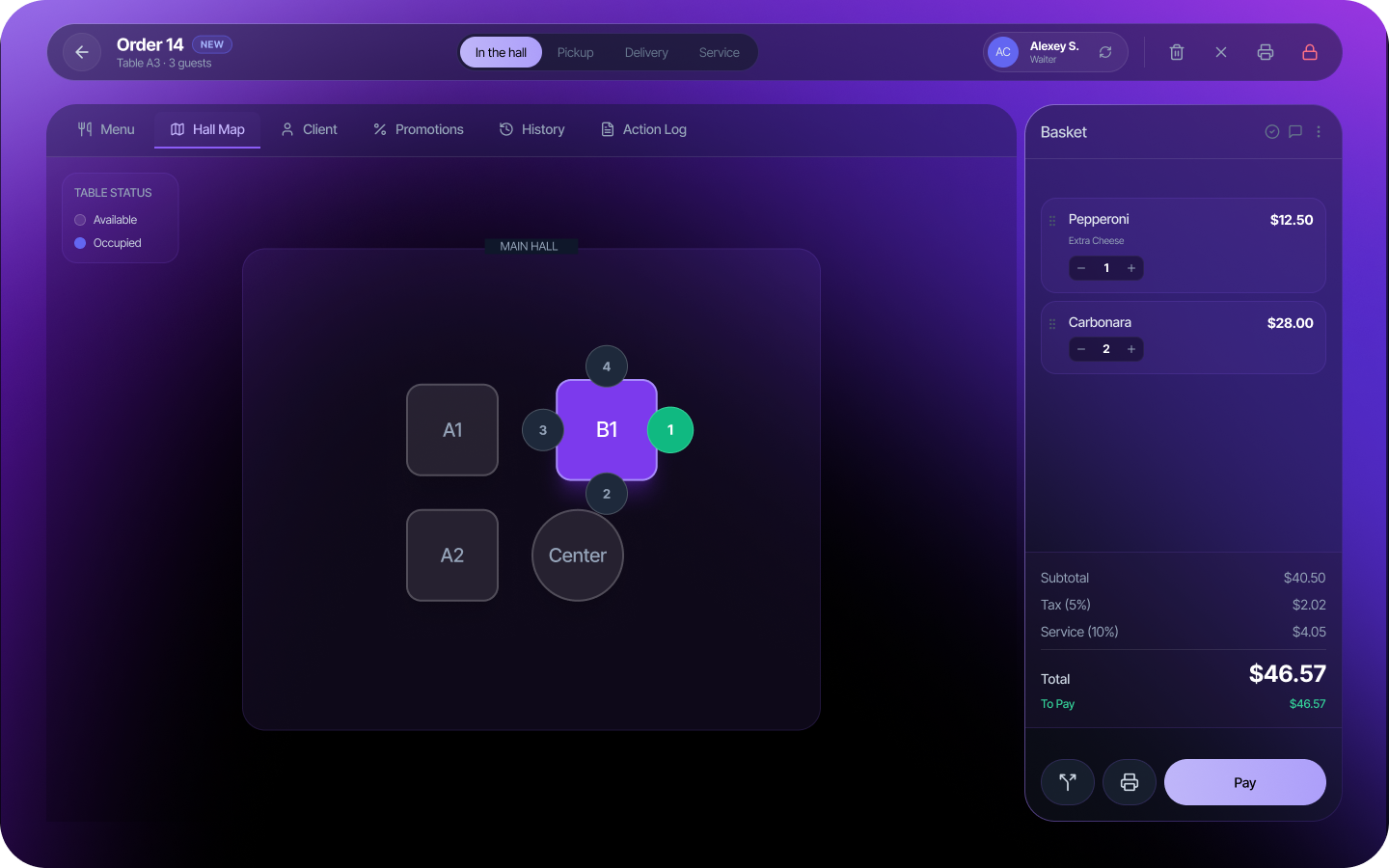The height and width of the screenshot is (868, 1389).
Task: Select table A1 on the map
Action: tap(452, 430)
